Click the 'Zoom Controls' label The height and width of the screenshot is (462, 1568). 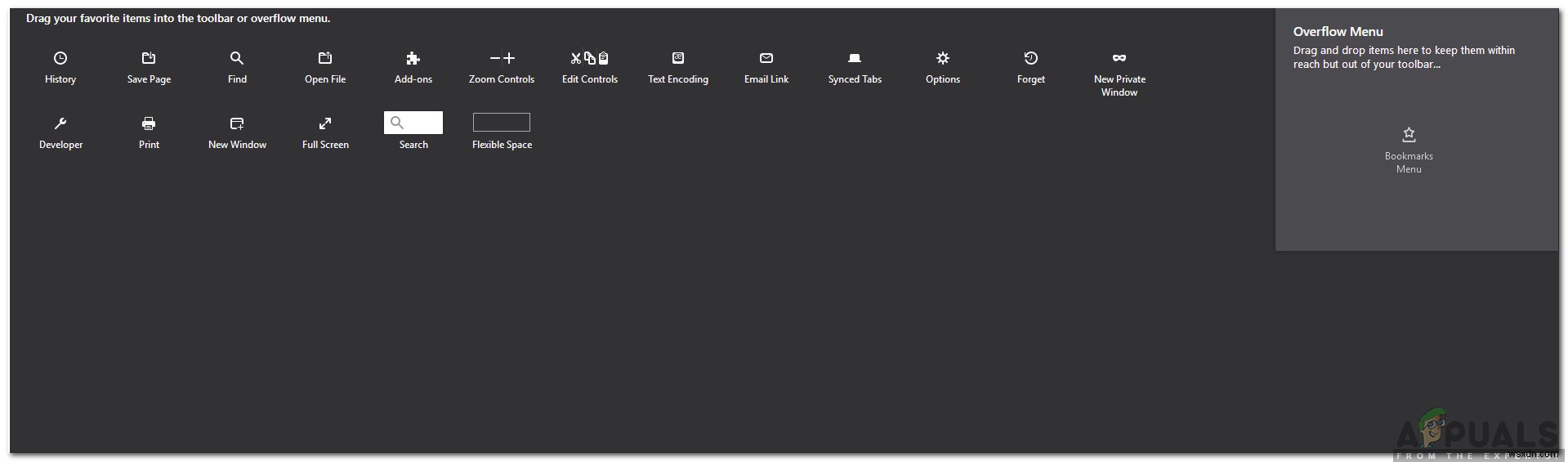pos(502,79)
